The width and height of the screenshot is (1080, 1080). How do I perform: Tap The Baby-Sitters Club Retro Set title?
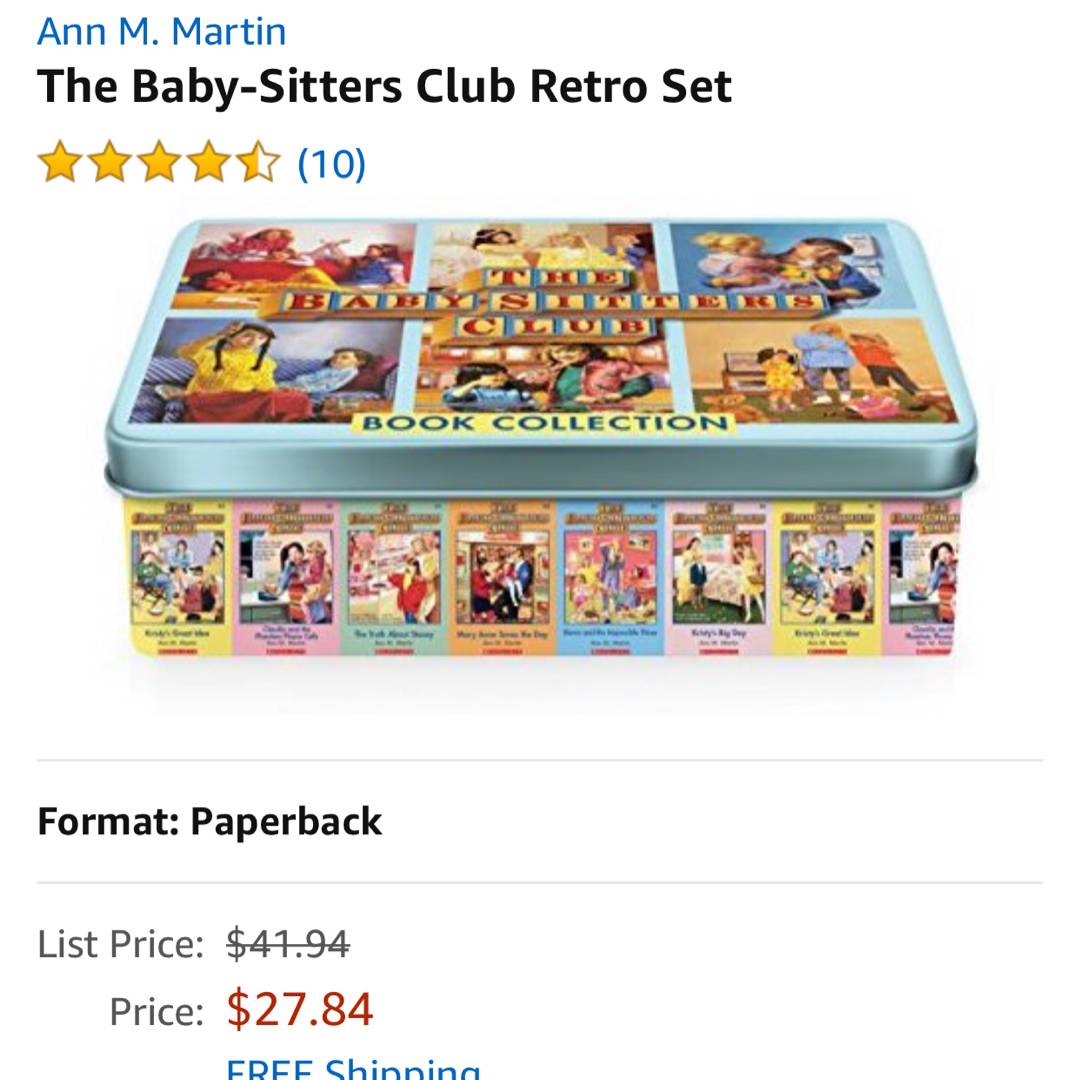click(384, 87)
